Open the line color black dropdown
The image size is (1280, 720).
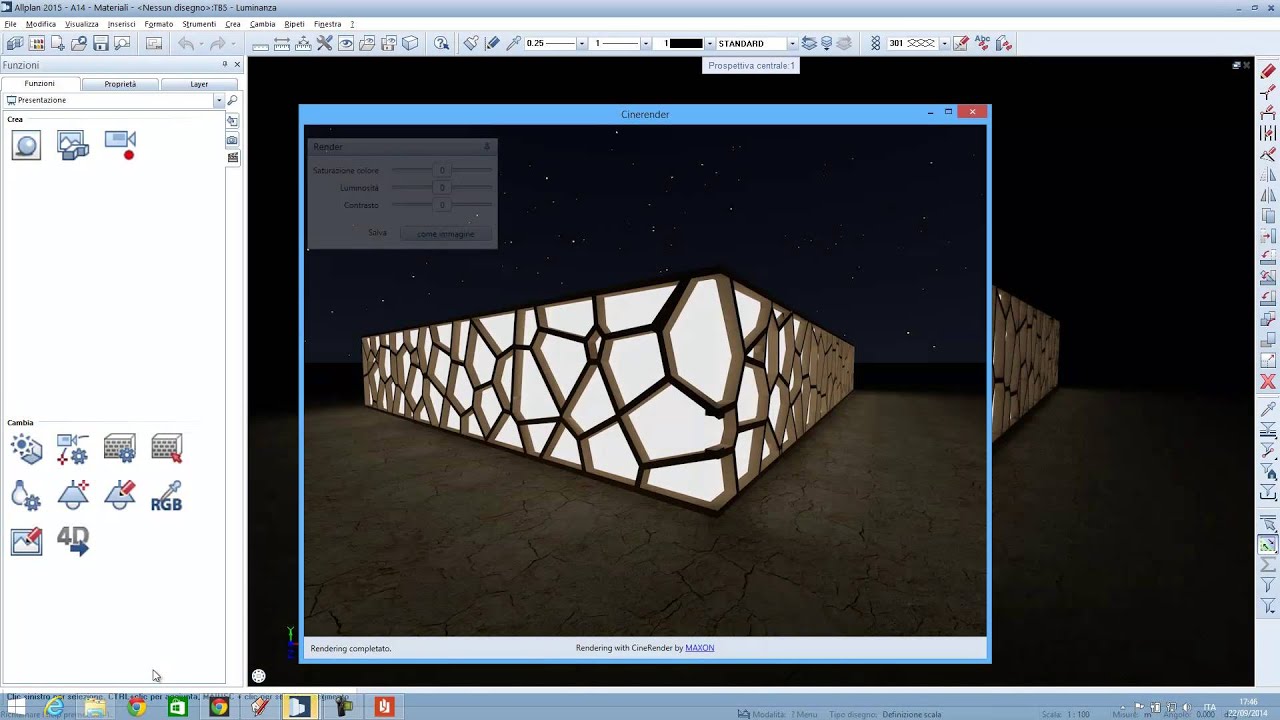709,43
